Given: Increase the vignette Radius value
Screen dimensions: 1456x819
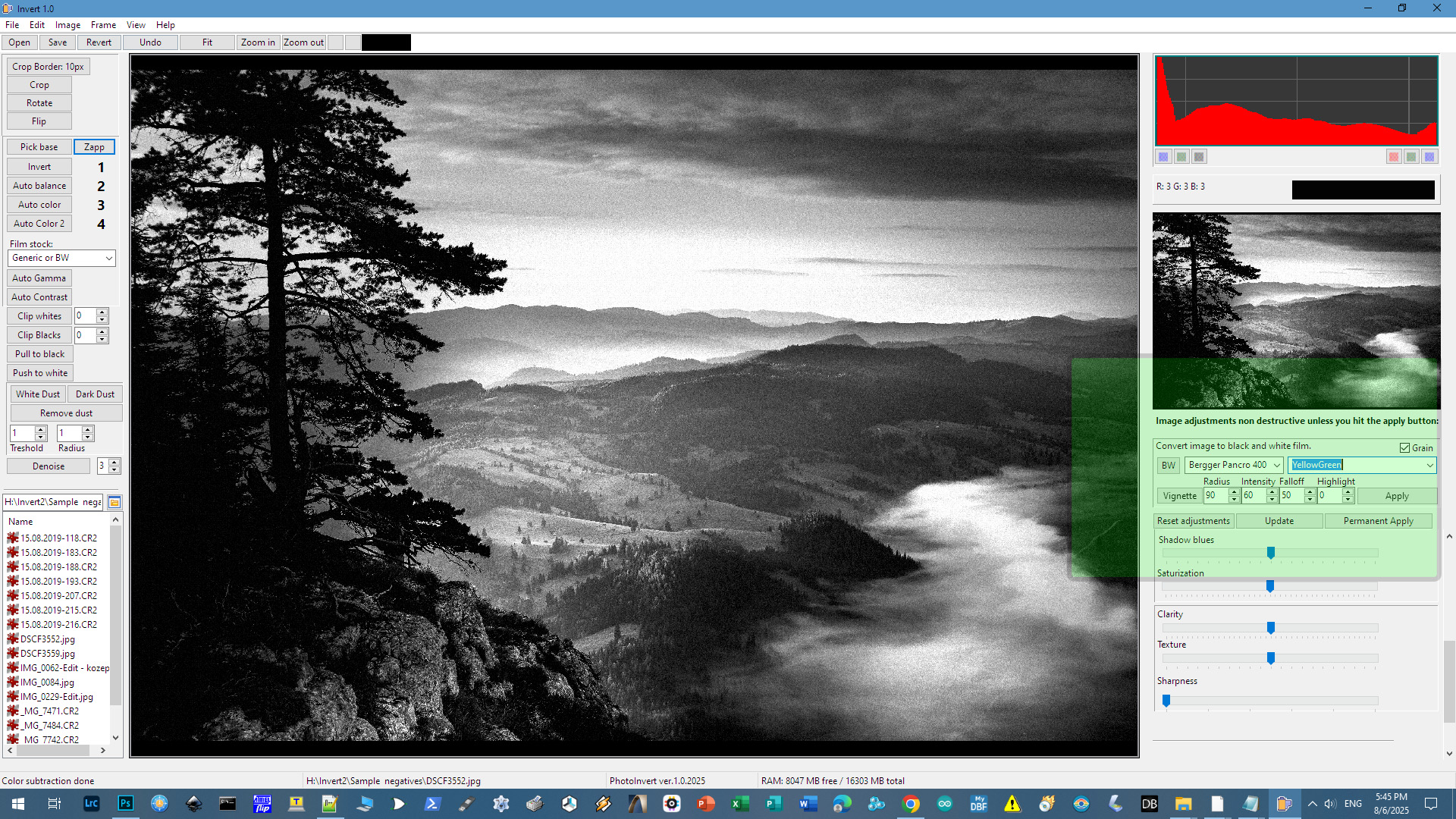Looking at the screenshot, I should click(1234, 492).
